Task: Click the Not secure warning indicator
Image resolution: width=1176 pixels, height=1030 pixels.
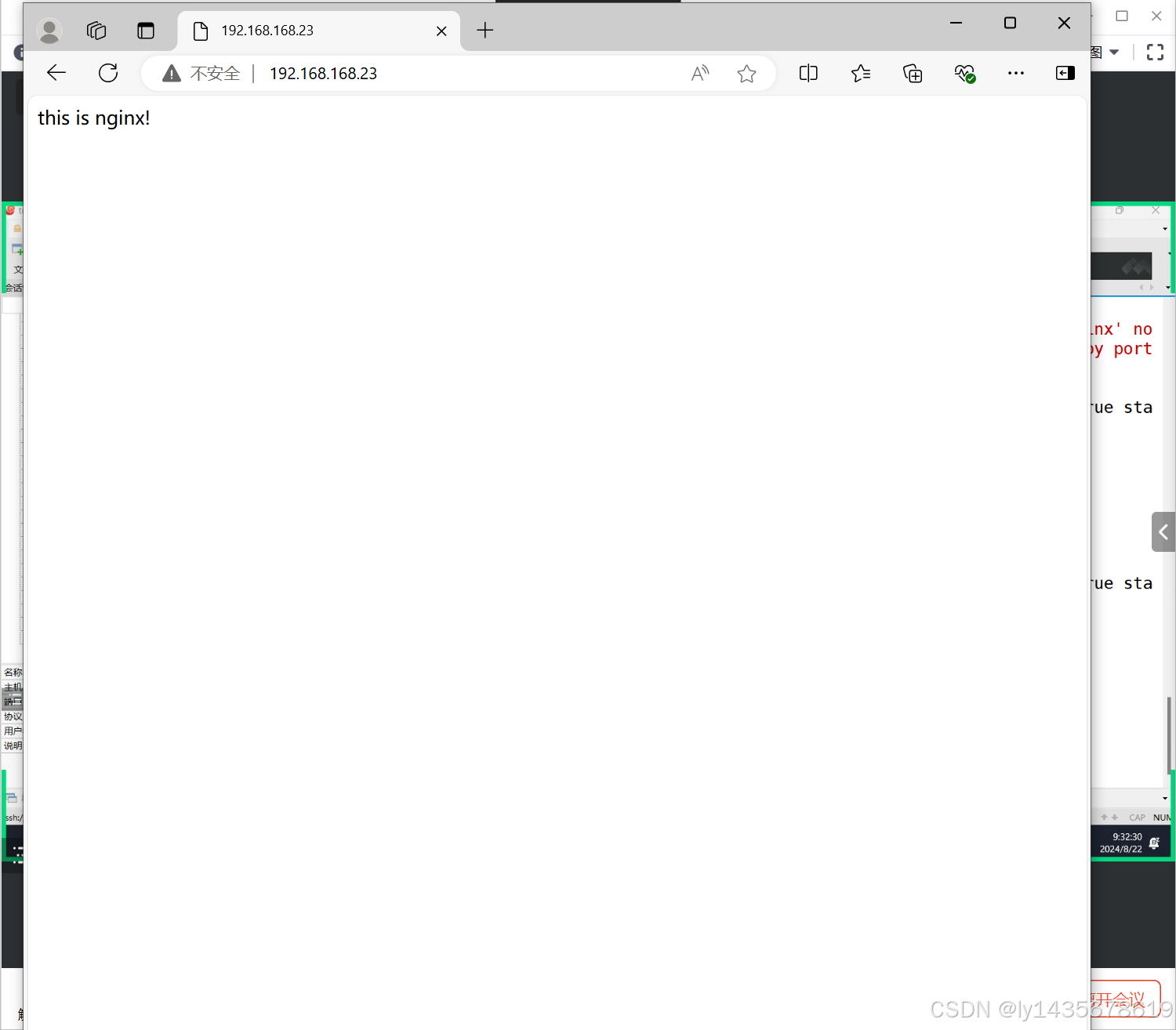Action: pos(201,74)
